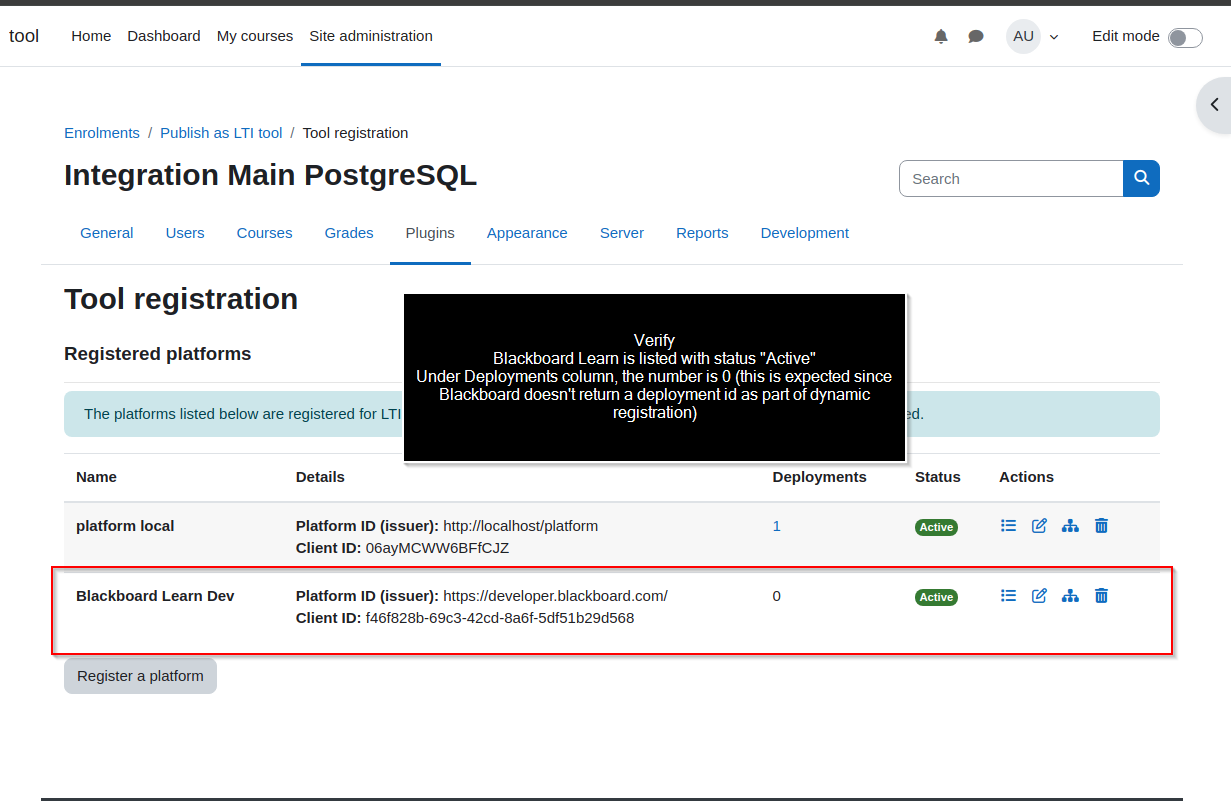Open the side drawer chevron

pos(1214,105)
